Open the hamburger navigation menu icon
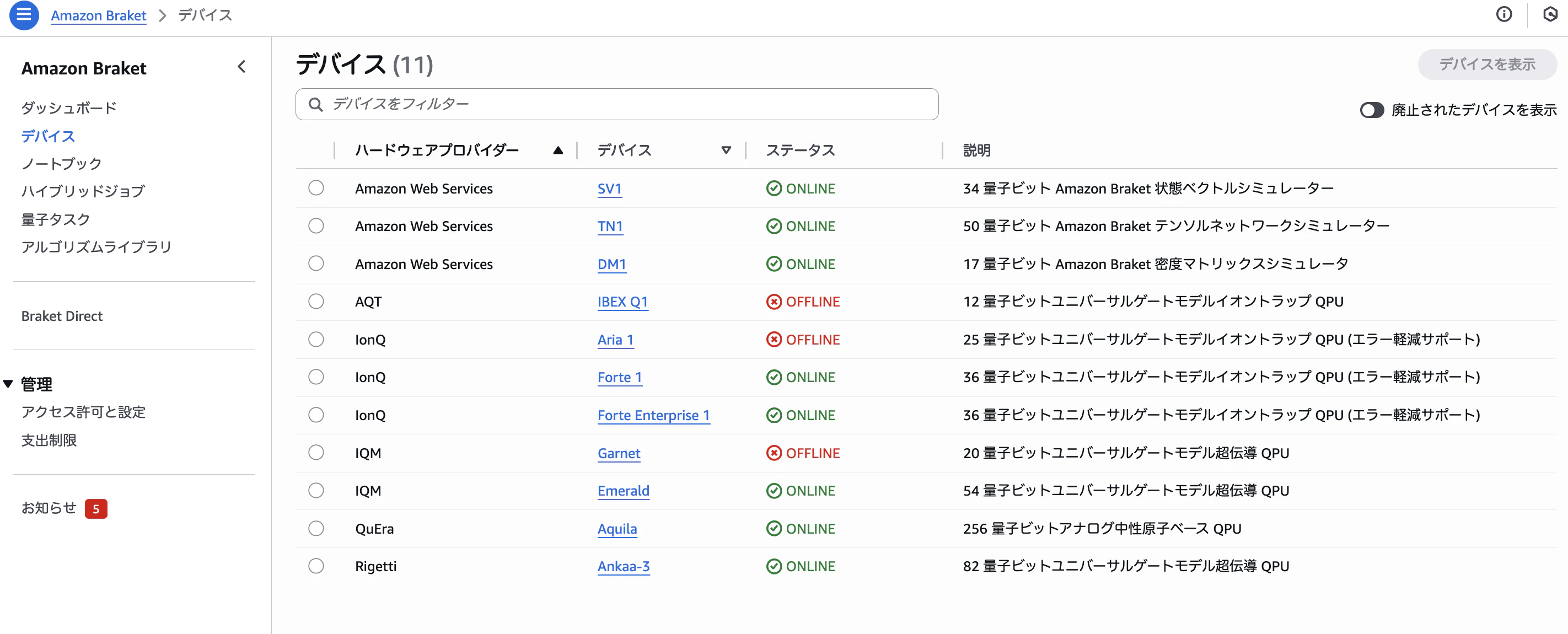This screenshot has width=1568, height=634. tap(24, 14)
